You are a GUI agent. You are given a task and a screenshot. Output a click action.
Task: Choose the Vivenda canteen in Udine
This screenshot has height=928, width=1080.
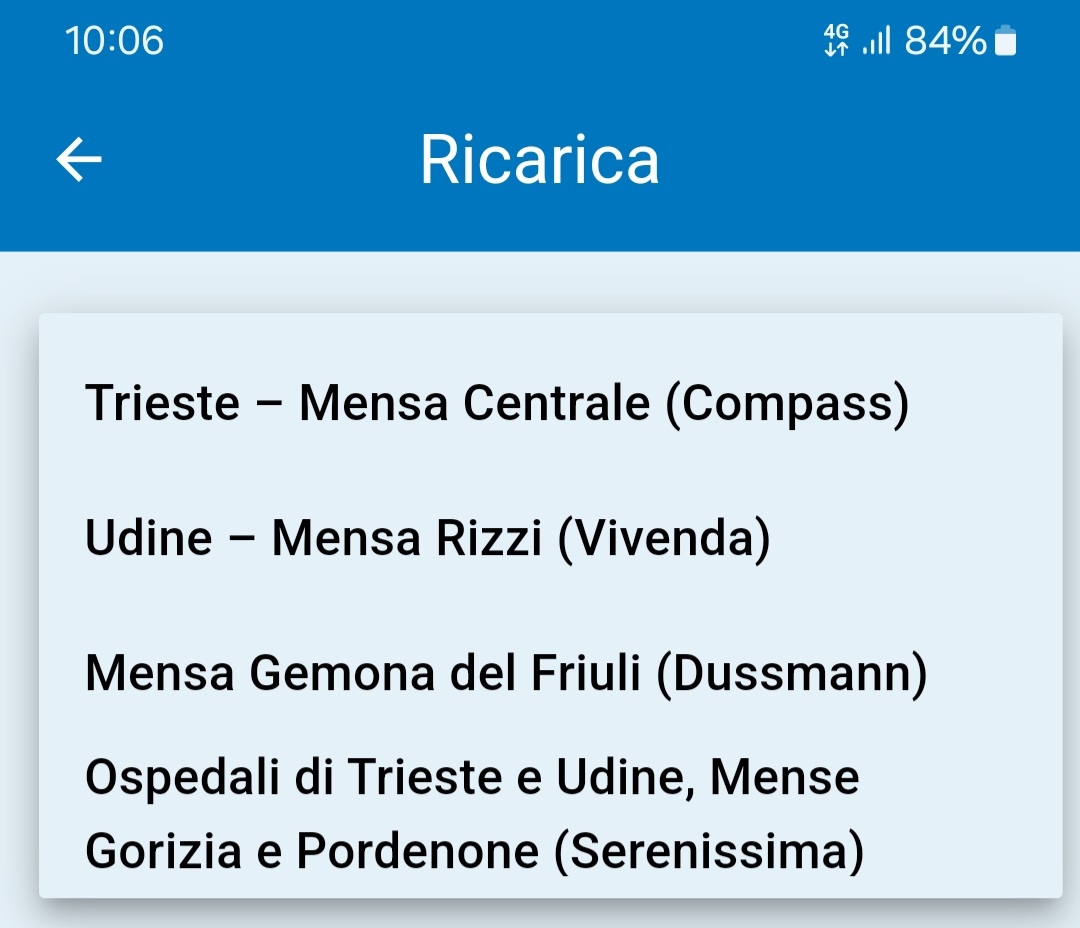coord(550,538)
